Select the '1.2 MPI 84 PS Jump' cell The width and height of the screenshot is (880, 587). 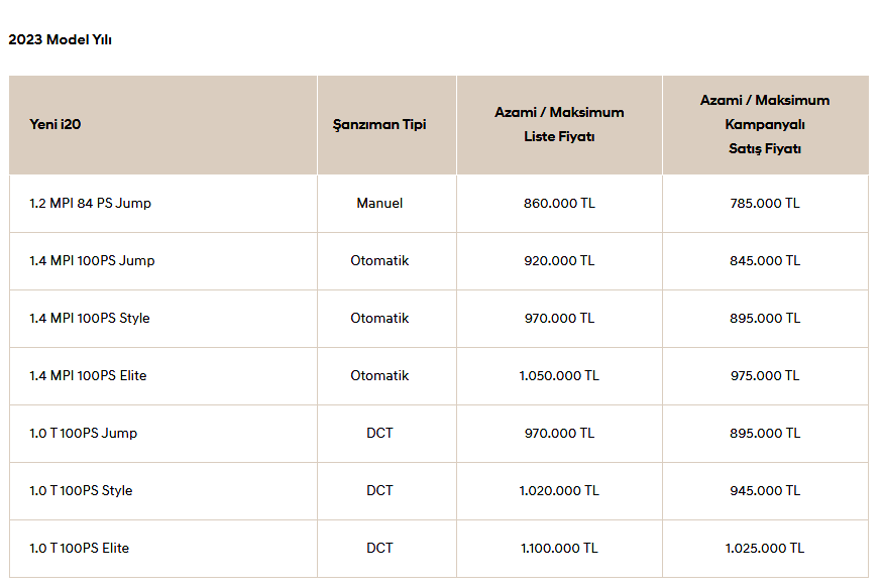tap(90, 203)
